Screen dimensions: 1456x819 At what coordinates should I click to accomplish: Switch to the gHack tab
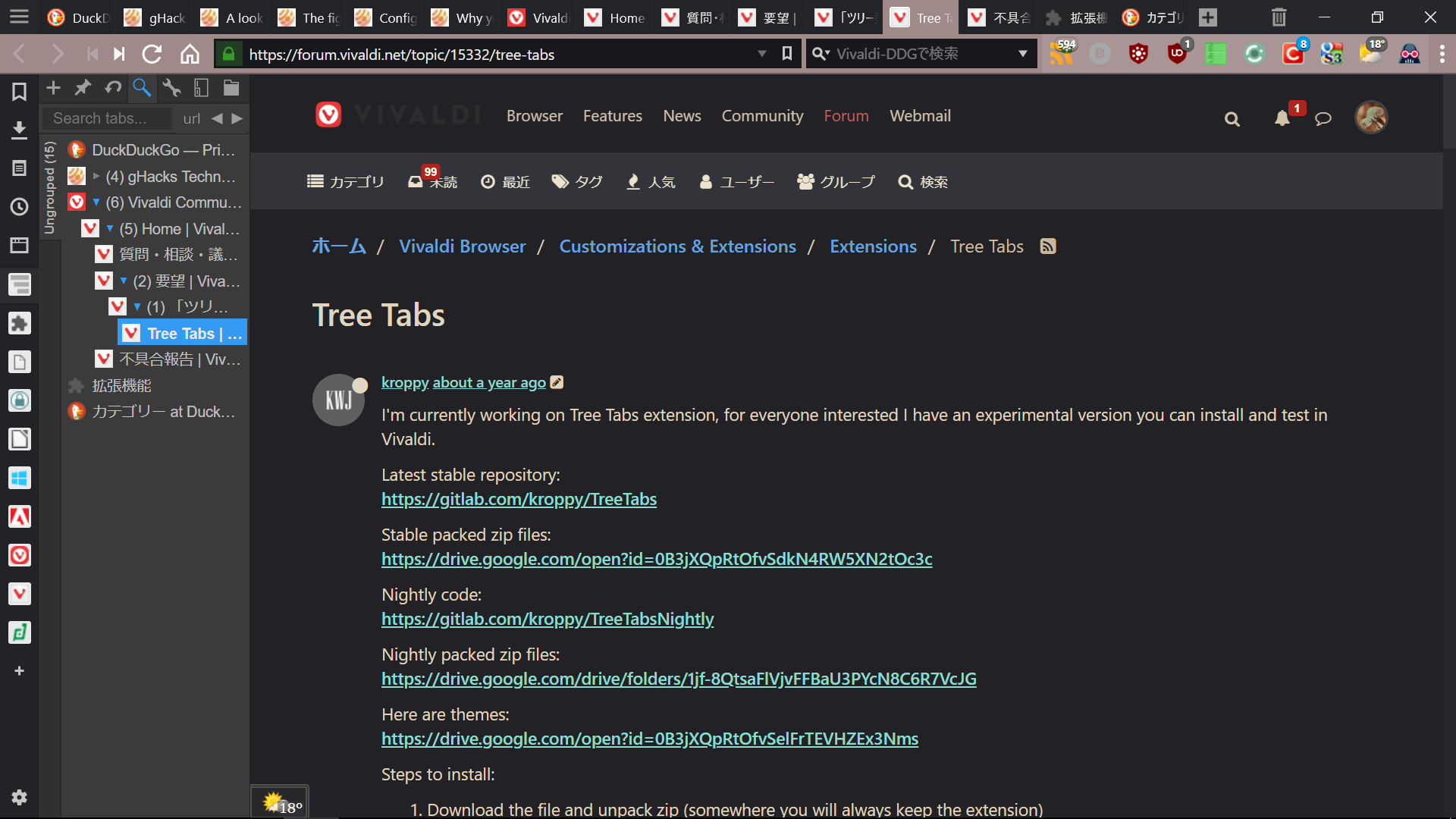tap(155, 17)
